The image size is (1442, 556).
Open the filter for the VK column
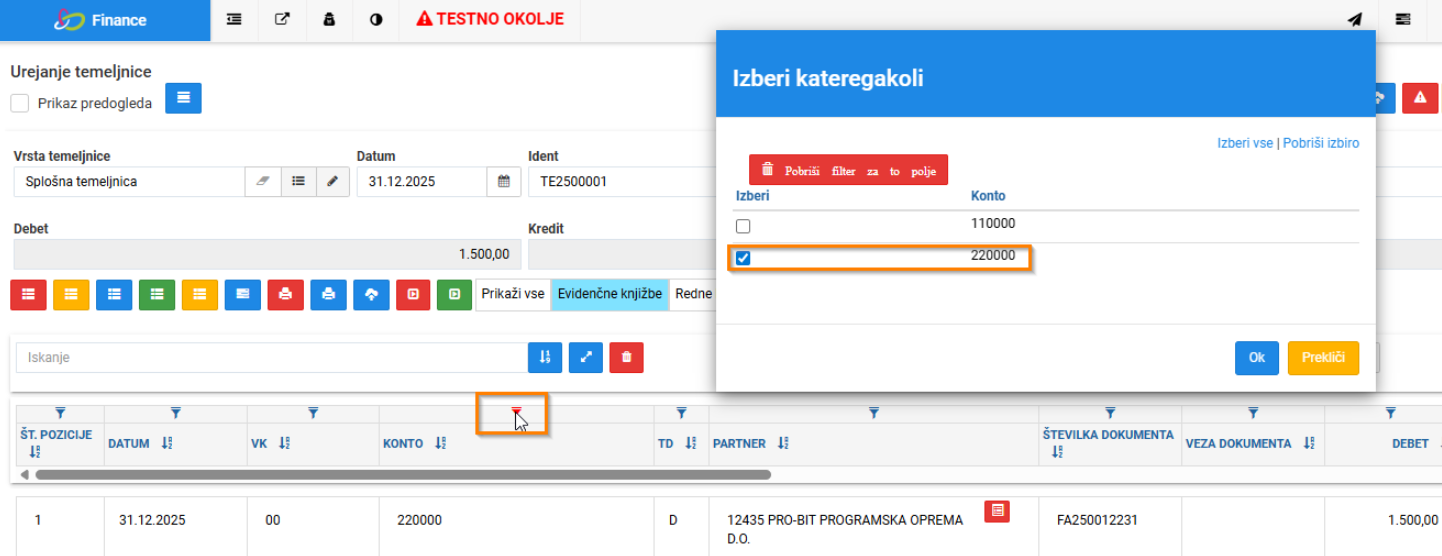point(313,412)
